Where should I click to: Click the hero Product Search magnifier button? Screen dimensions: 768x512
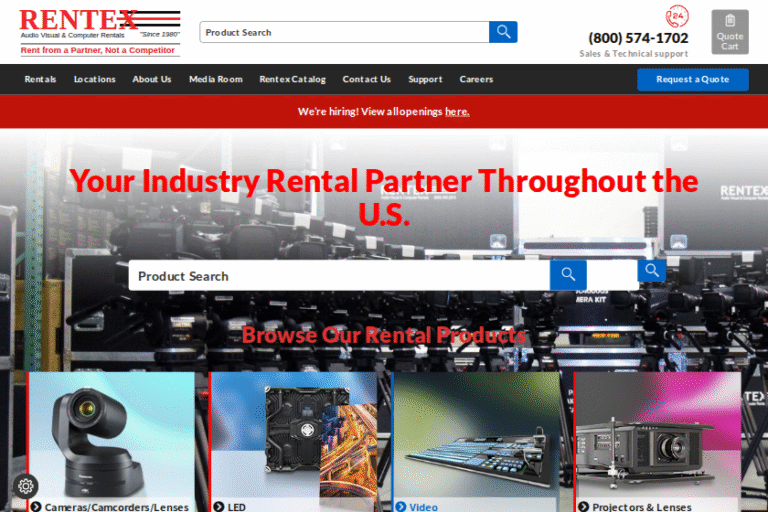click(568, 275)
